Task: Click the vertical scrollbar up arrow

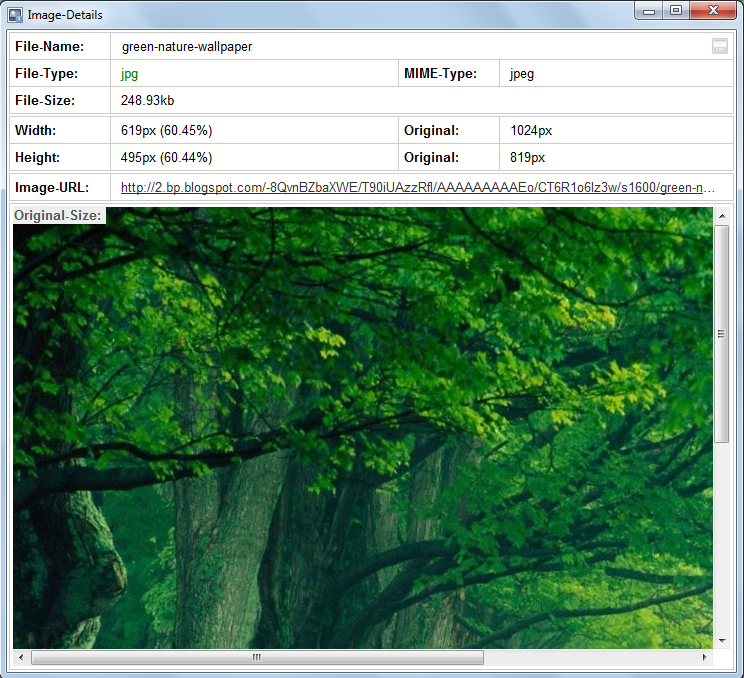Action: click(x=722, y=216)
